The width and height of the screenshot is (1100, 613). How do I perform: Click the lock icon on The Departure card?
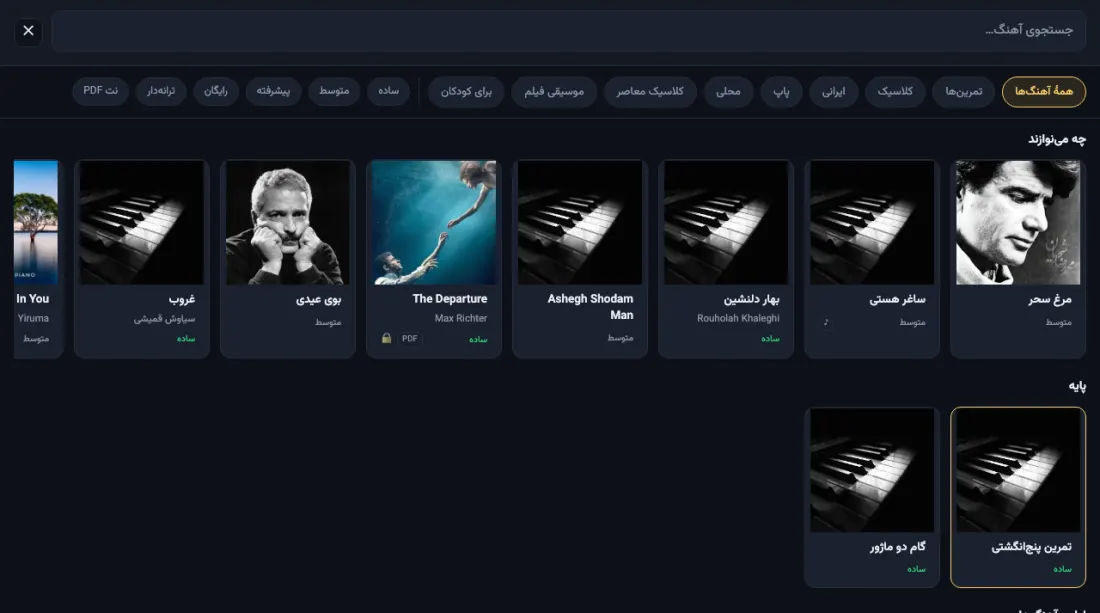click(x=386, y=338)
